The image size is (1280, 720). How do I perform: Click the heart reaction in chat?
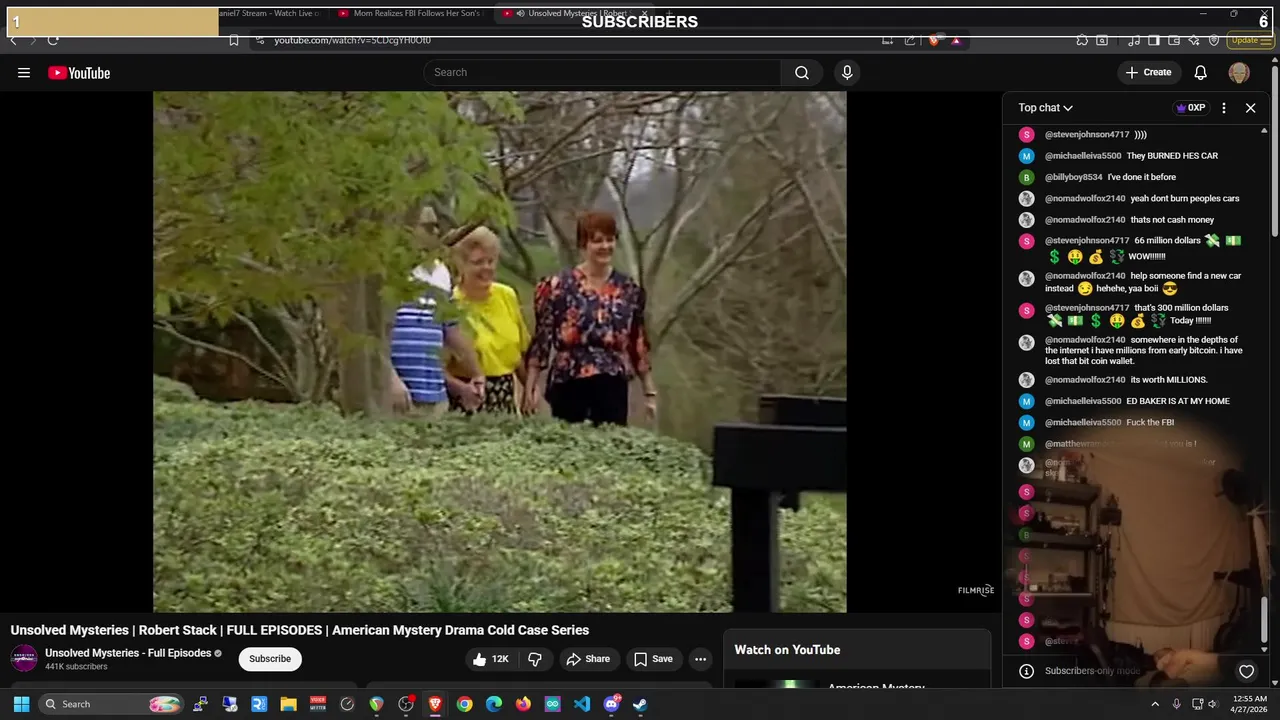1246,671
